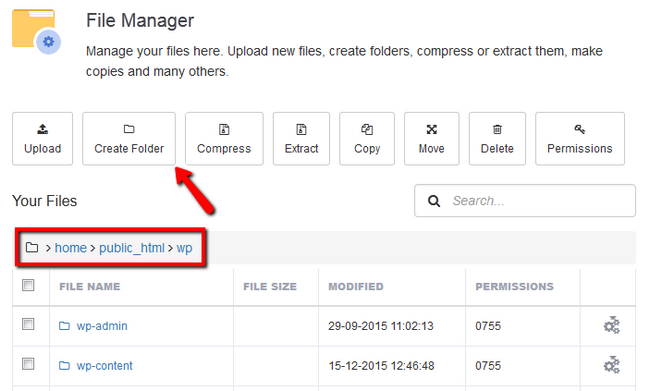Click 0755 permissions of wp-admin
This screenshot has width=650, height=391.
(488, 326)
